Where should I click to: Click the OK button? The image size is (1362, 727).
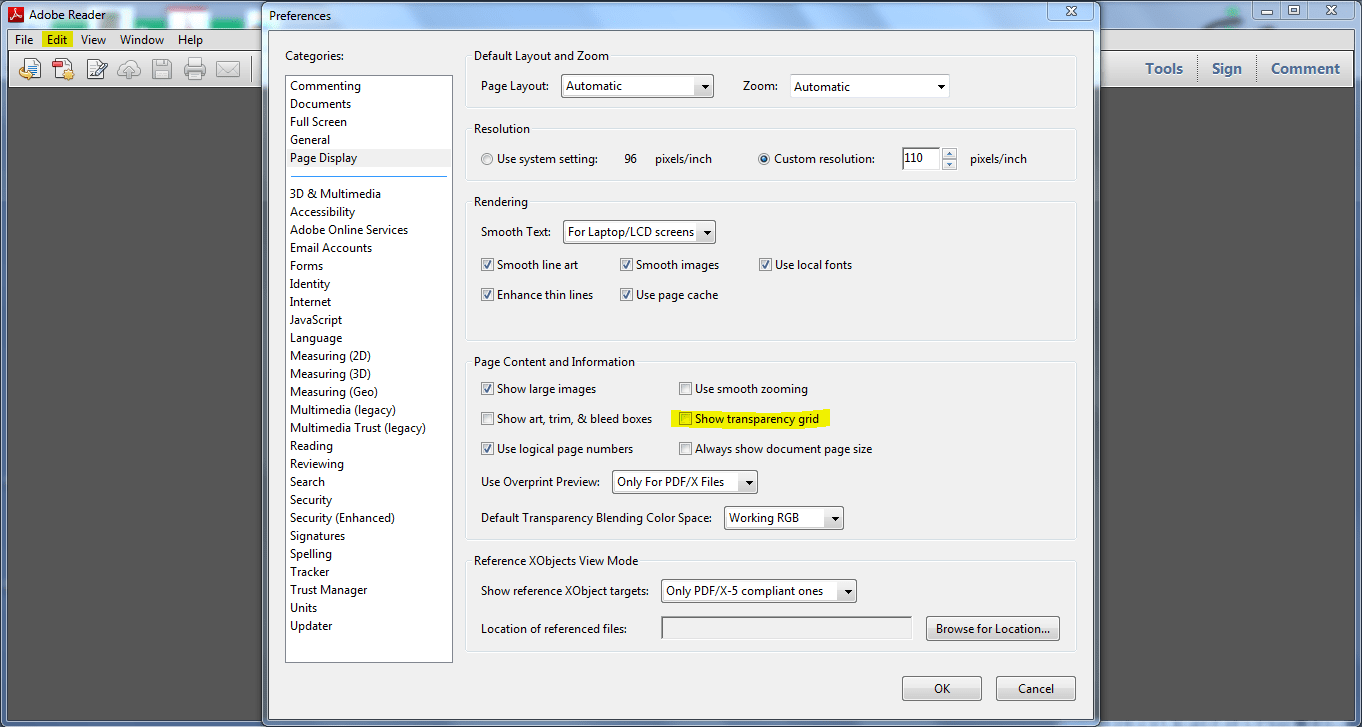tap(942, 688)
